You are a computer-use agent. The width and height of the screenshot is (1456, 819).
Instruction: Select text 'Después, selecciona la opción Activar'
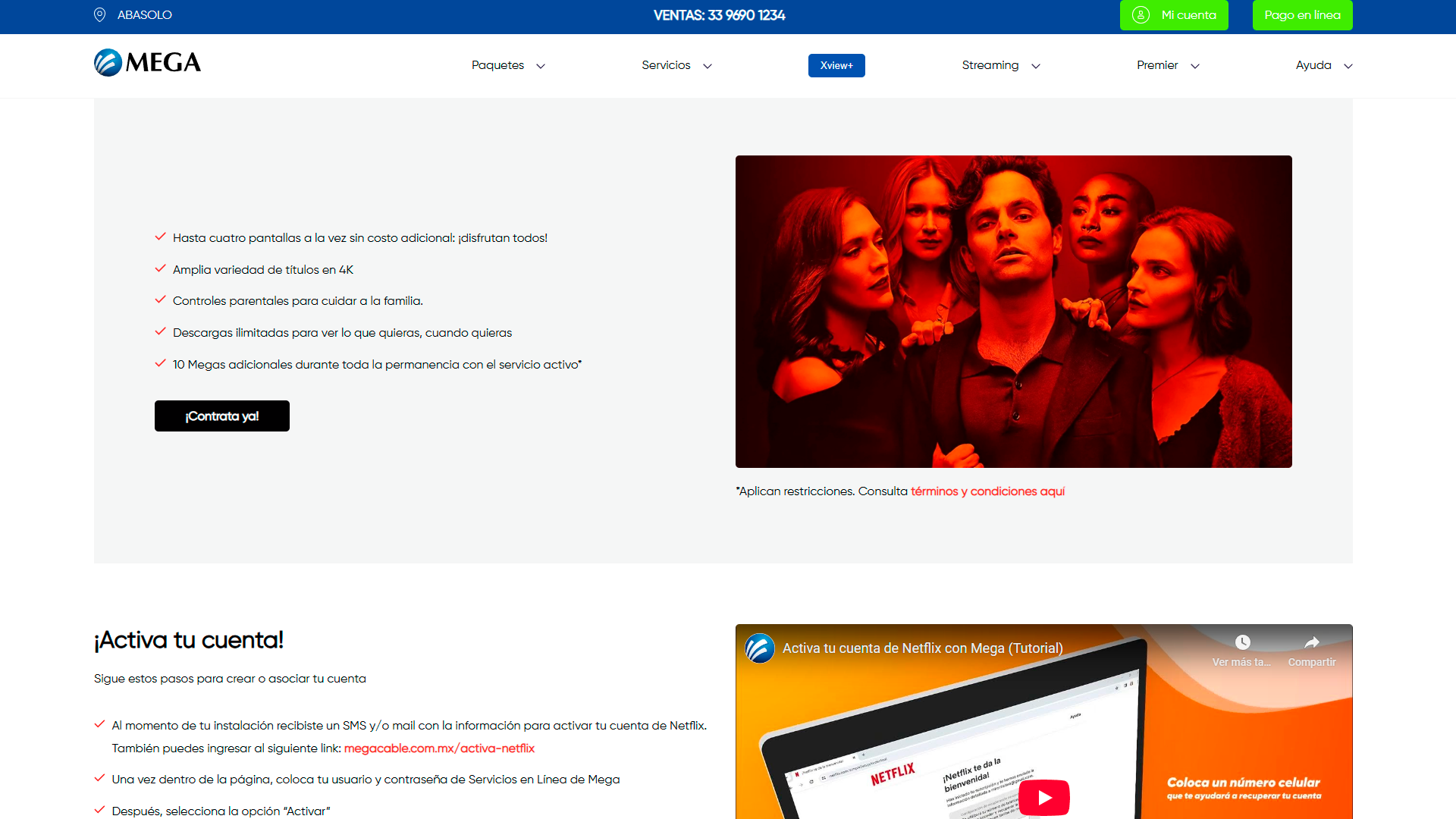point(221,811)
